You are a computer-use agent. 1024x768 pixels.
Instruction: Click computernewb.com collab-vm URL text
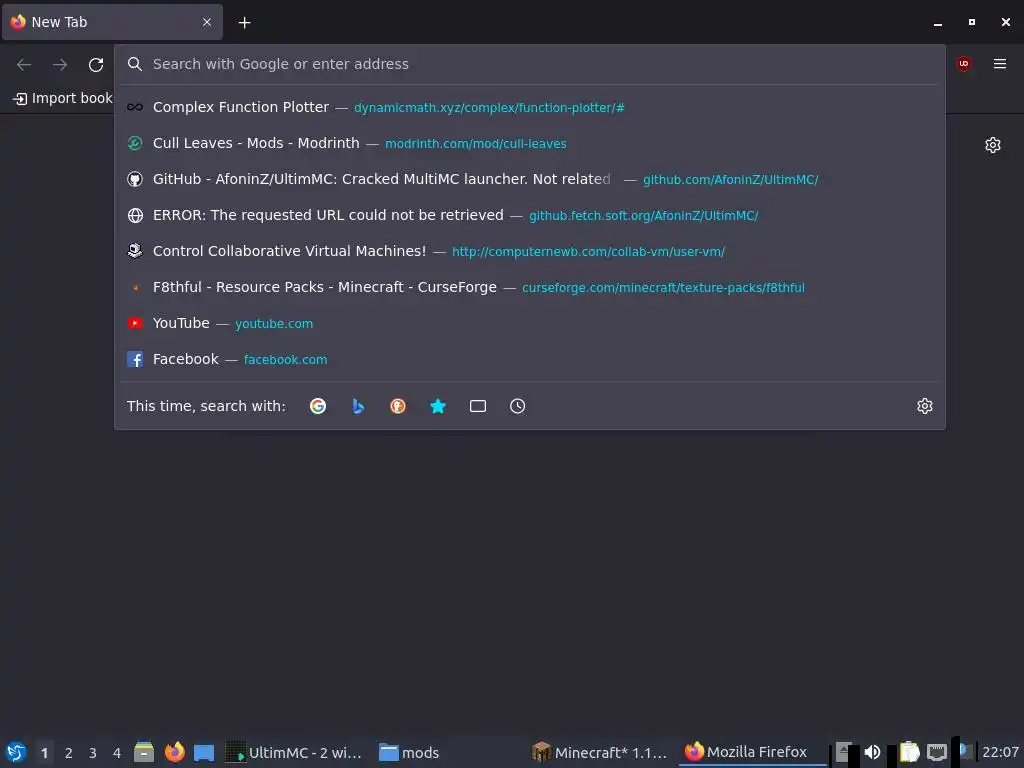tap(588, 251)
